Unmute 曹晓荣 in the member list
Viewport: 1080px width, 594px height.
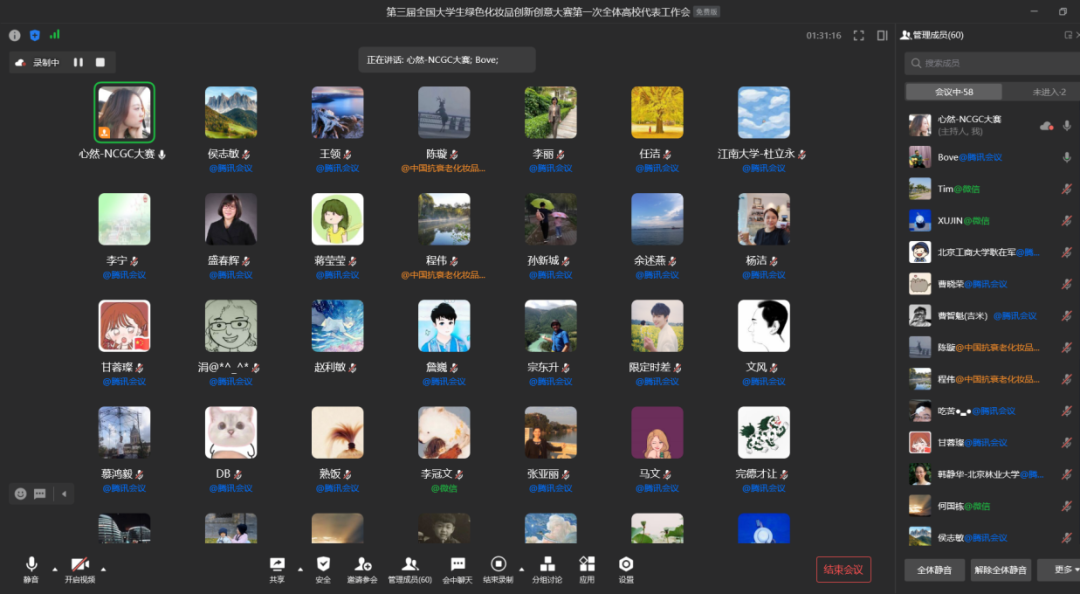pos(1066,284)
